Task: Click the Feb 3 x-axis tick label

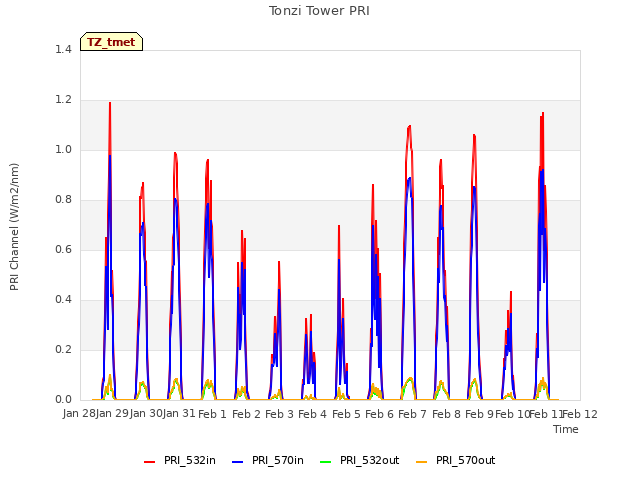Action: 279,414
